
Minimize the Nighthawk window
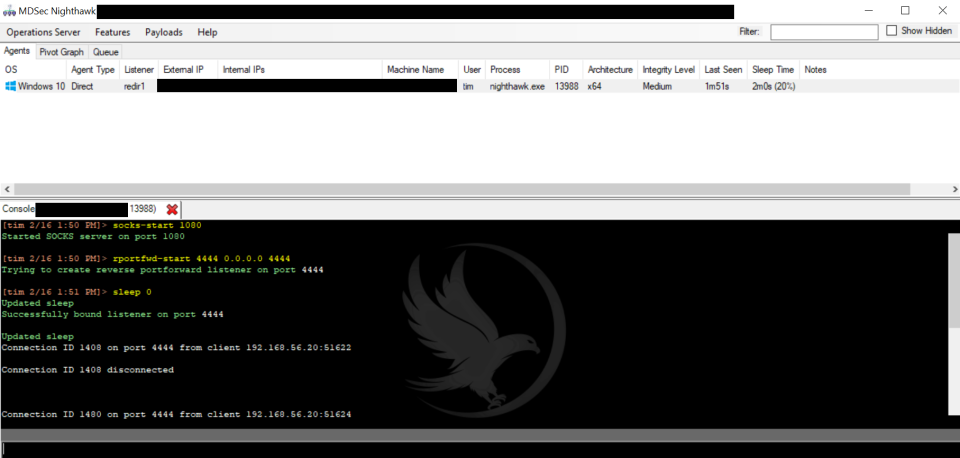(869, 11)
